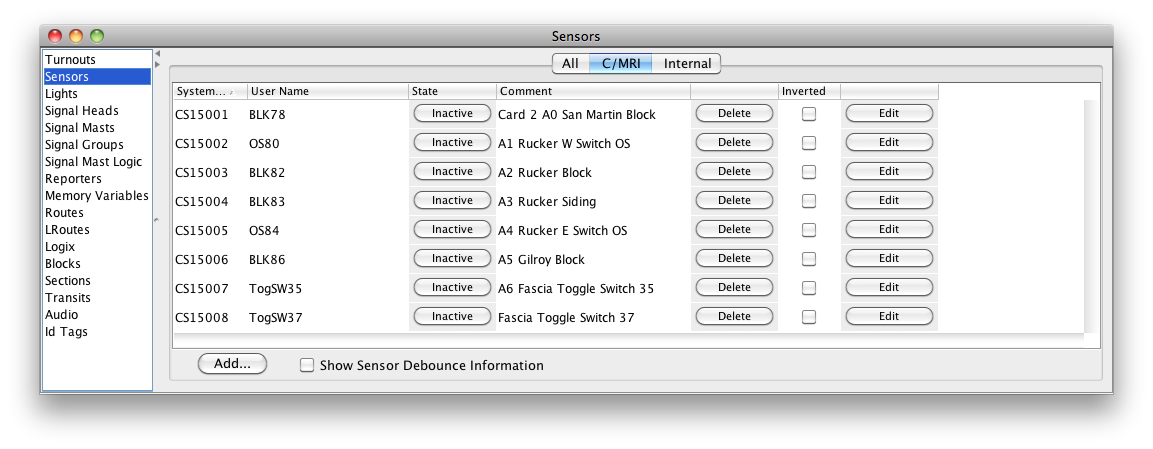Screen dimensions: 1153x449
Task: Click the vertical scrollbar of sensor table
Action: tap(1090, 217)
